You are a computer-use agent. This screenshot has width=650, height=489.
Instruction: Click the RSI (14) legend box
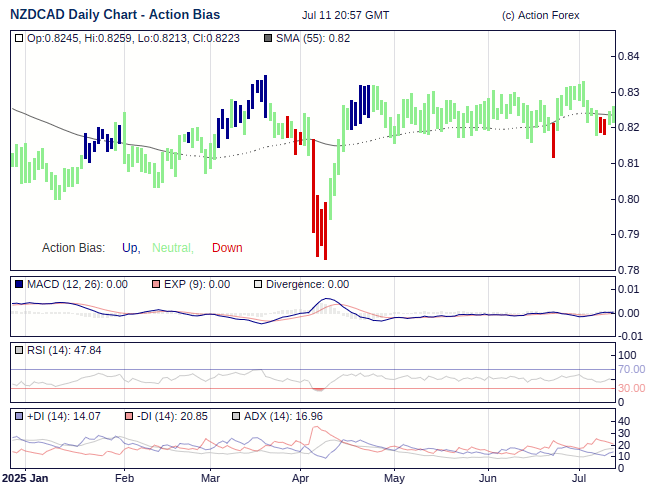[x=19, y=350]
